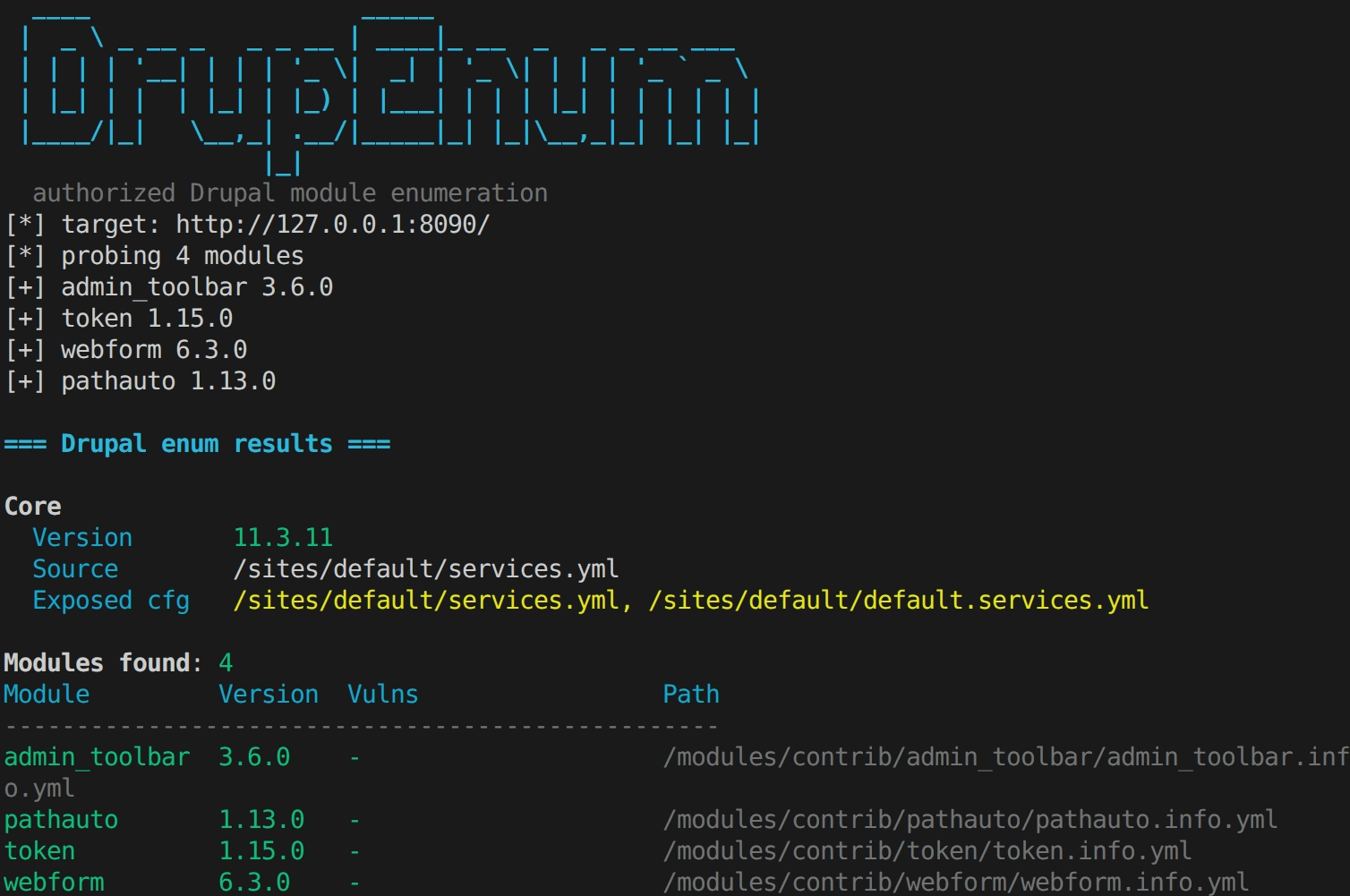This screenshot has height=896, width=1350.
Task: Click the Path column header
Action: click(x=691, y=695)
